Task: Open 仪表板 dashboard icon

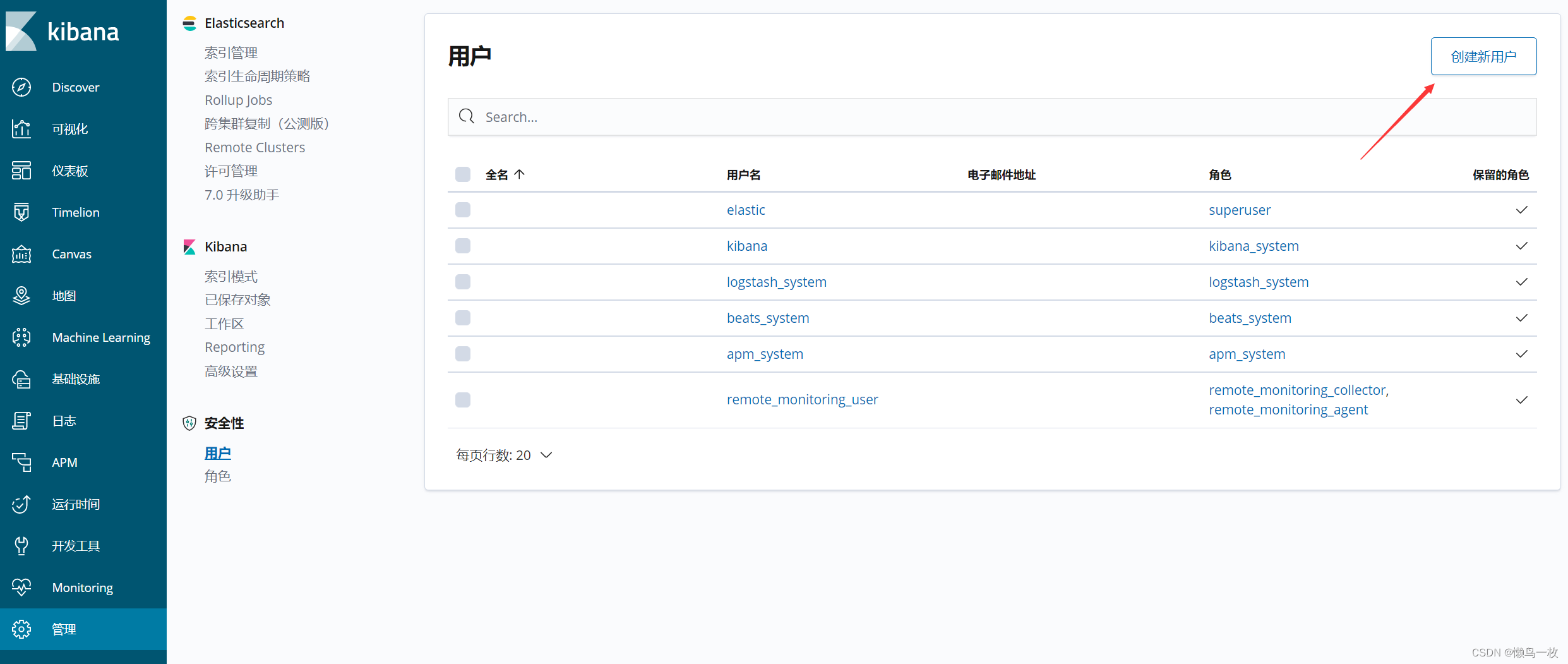Action: tap(21, 171)
